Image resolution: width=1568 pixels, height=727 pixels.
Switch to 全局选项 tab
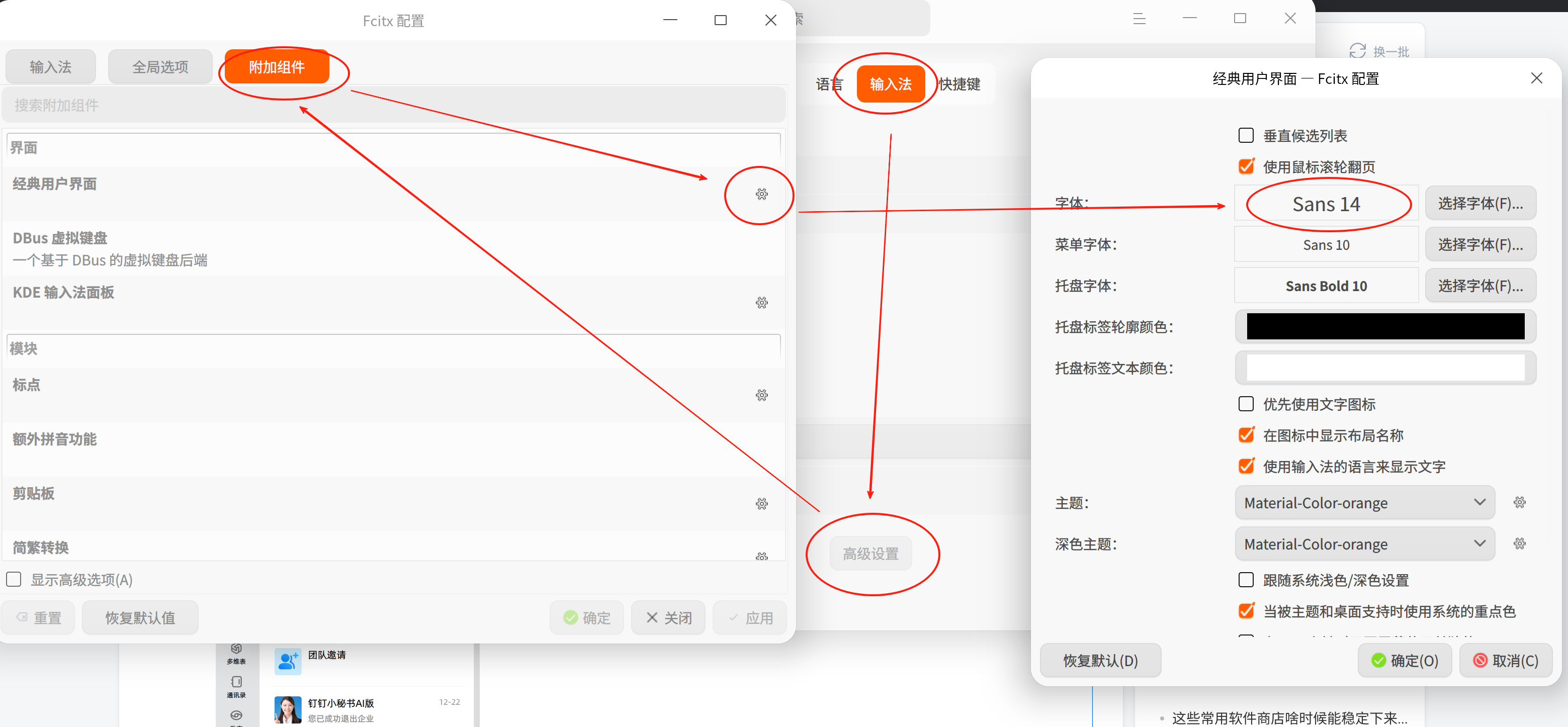click(160, 66)
